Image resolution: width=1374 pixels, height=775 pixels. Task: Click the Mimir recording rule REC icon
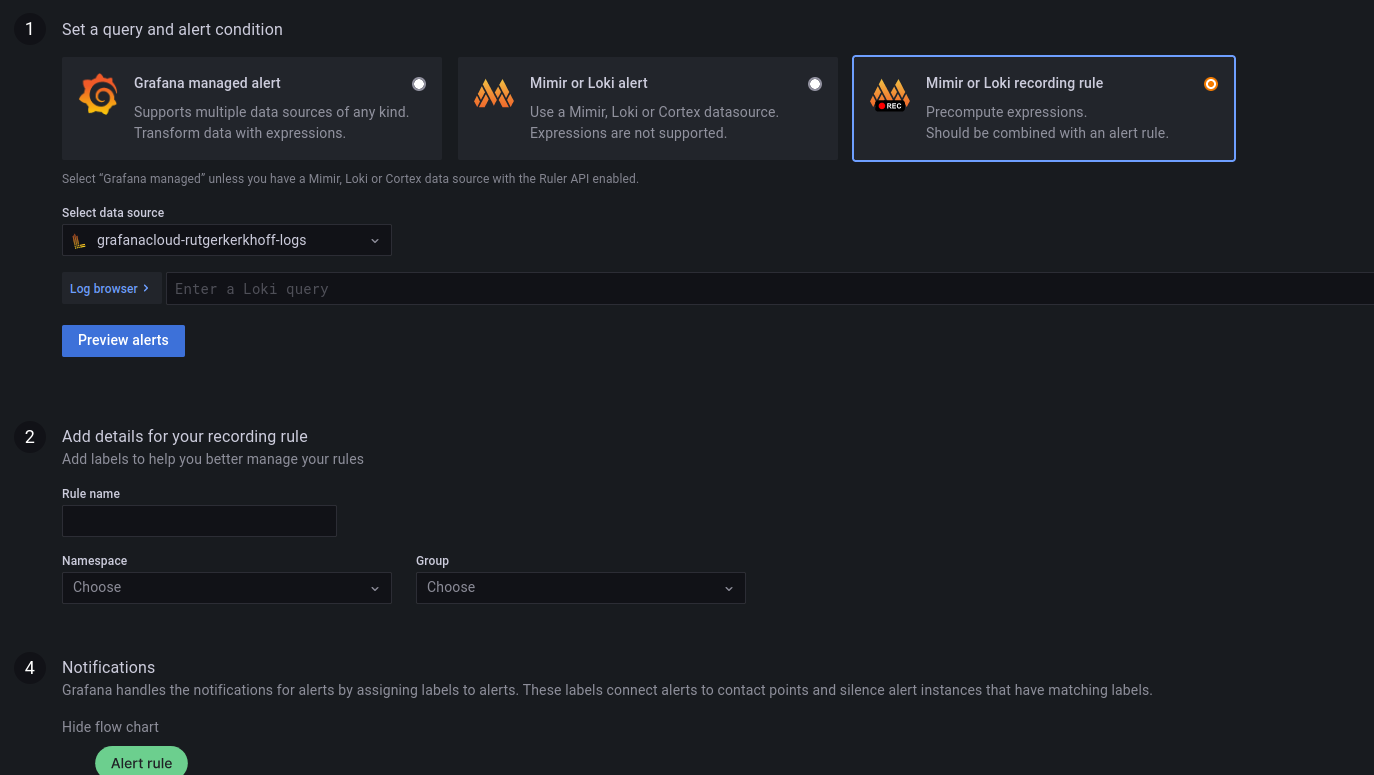889,95
